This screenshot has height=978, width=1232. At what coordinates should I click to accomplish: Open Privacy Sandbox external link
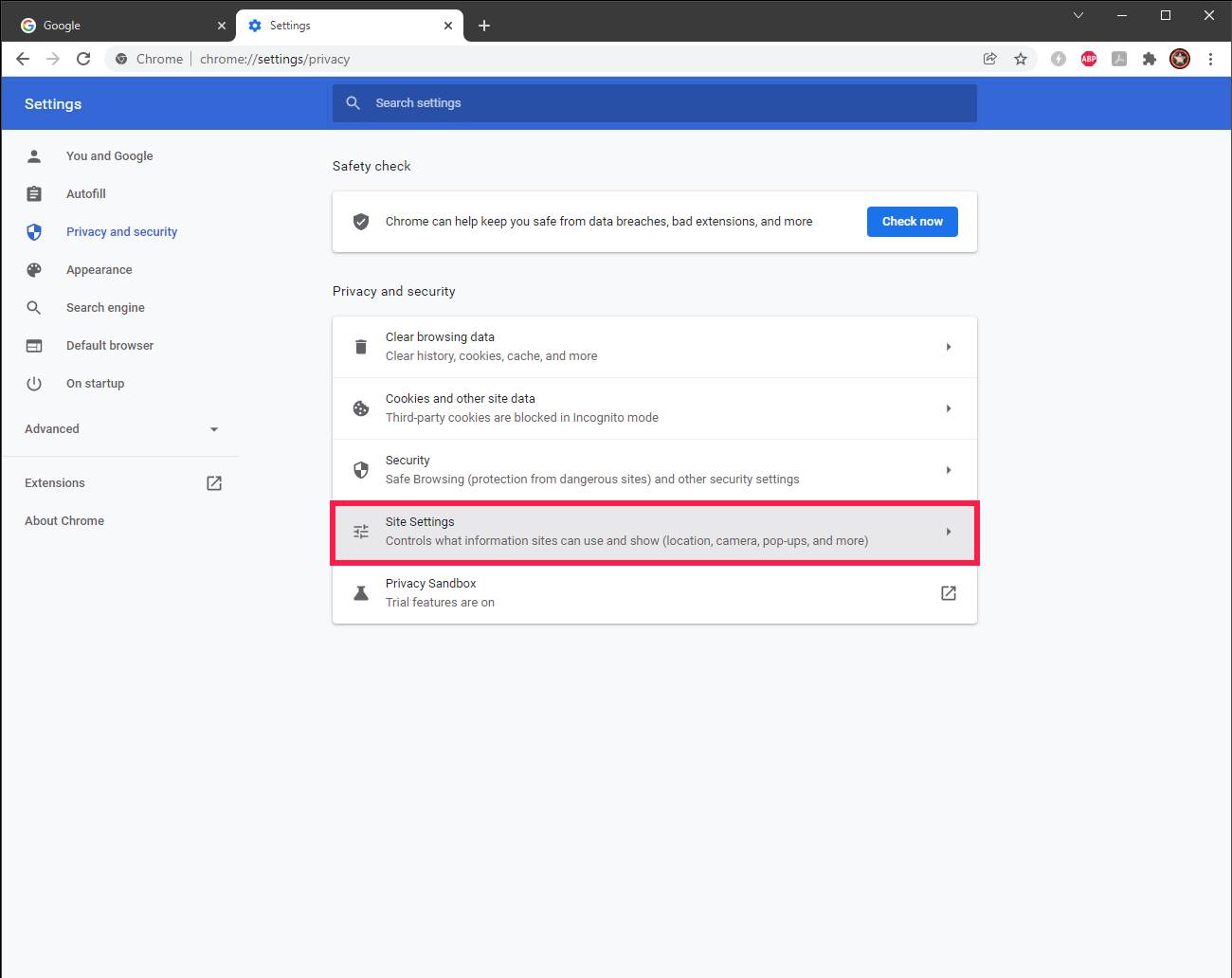(x=948, y=593)
